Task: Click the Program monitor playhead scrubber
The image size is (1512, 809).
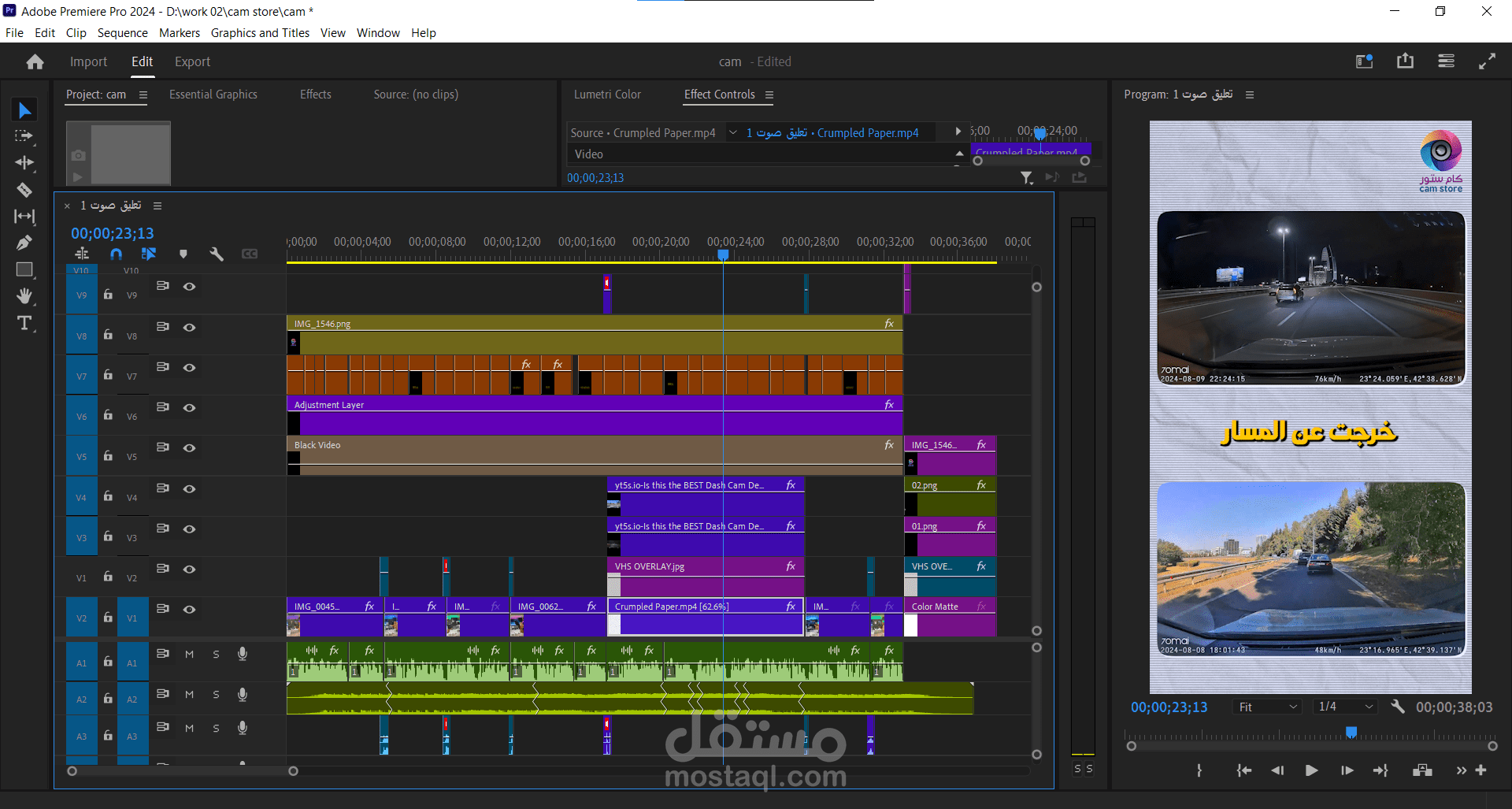Action: 1351,733
